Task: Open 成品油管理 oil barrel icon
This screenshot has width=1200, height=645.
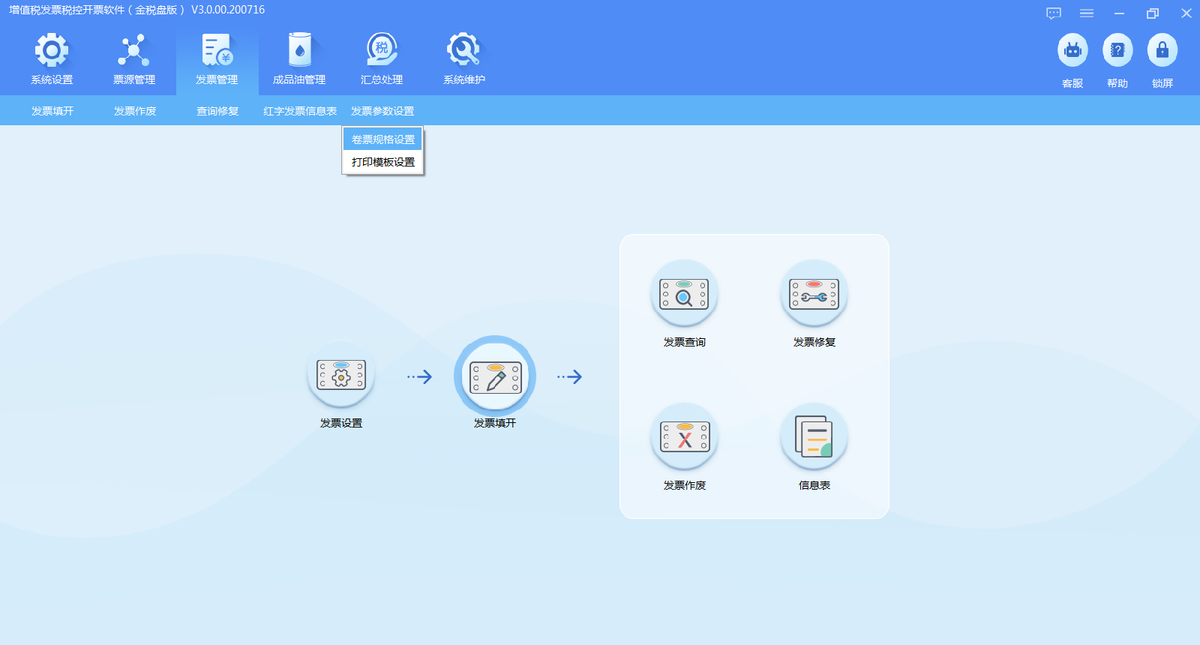Action: point(299,50)
